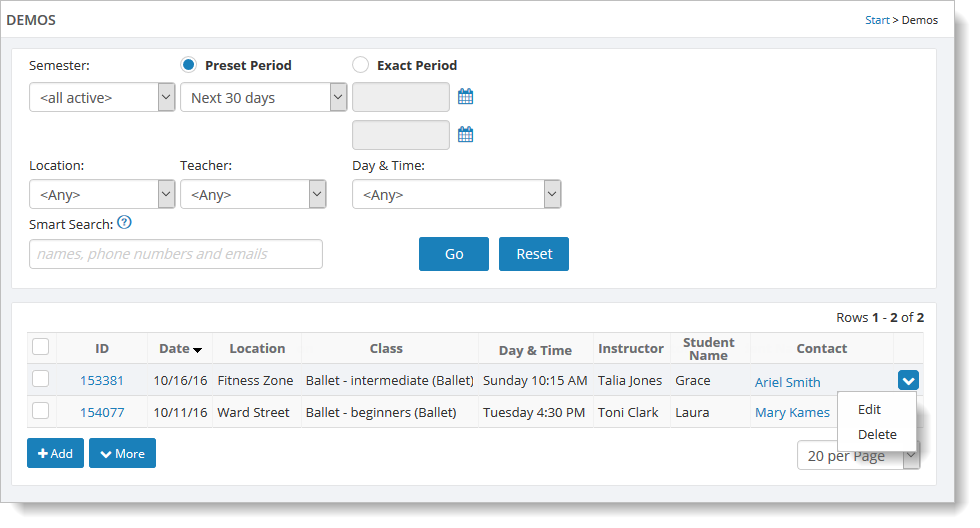Click into the Smart Search input field
Viewport: 980px width, 528px height.
(x=176, y=254)
